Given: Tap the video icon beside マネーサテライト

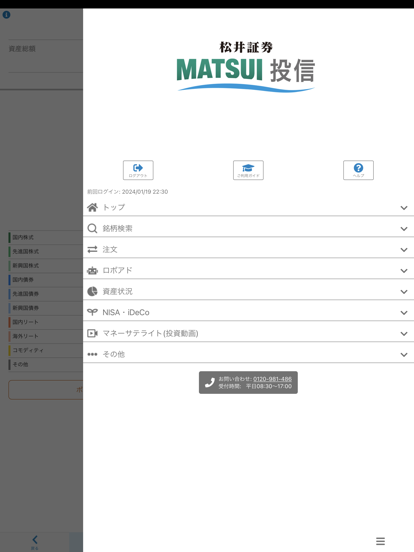Looking at the screenshot, I should (x=92, y=333).
